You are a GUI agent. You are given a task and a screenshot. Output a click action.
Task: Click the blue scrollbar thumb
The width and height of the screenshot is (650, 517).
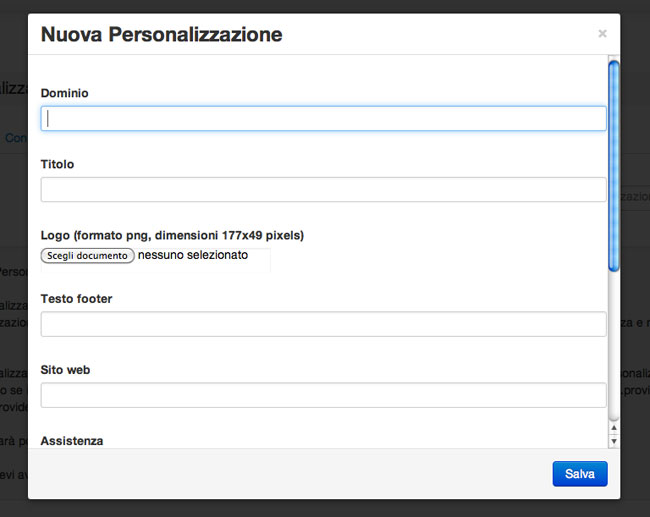coord(614,165)
